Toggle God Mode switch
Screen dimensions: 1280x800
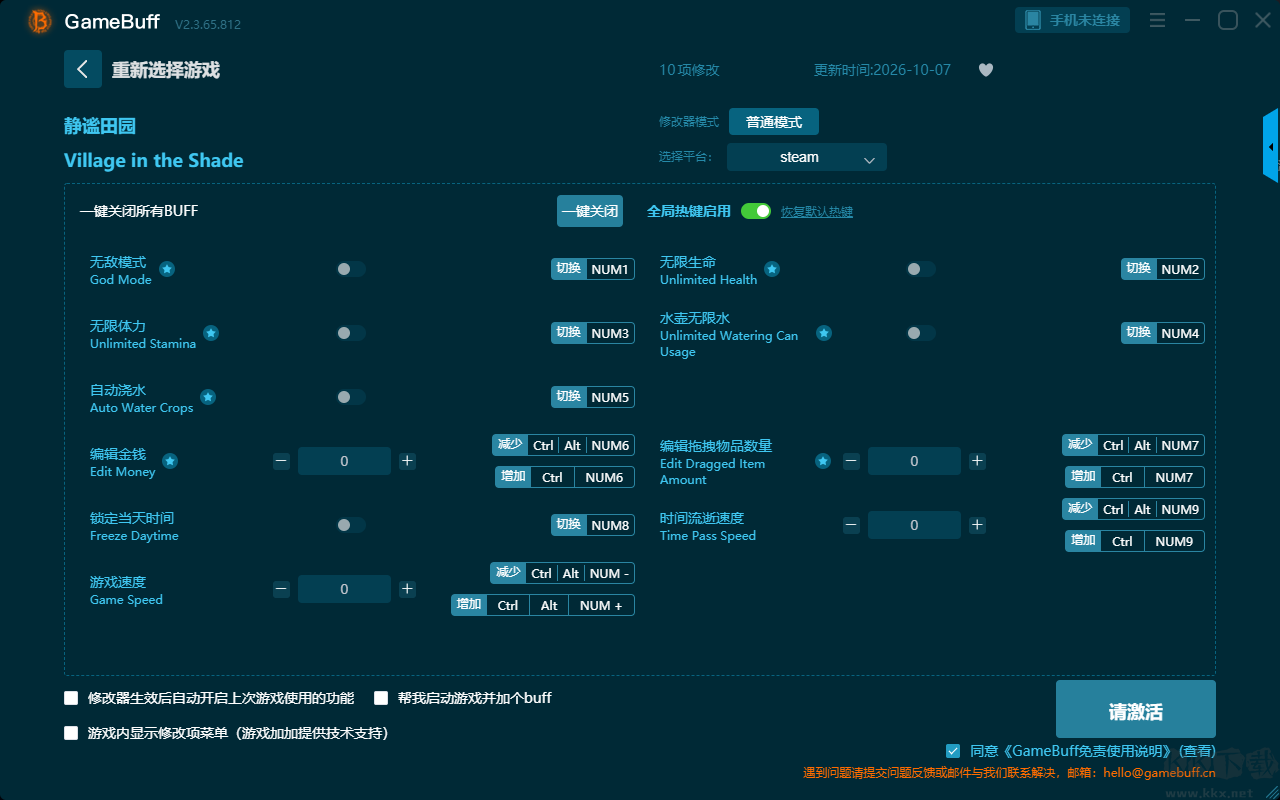pos(351,269)
